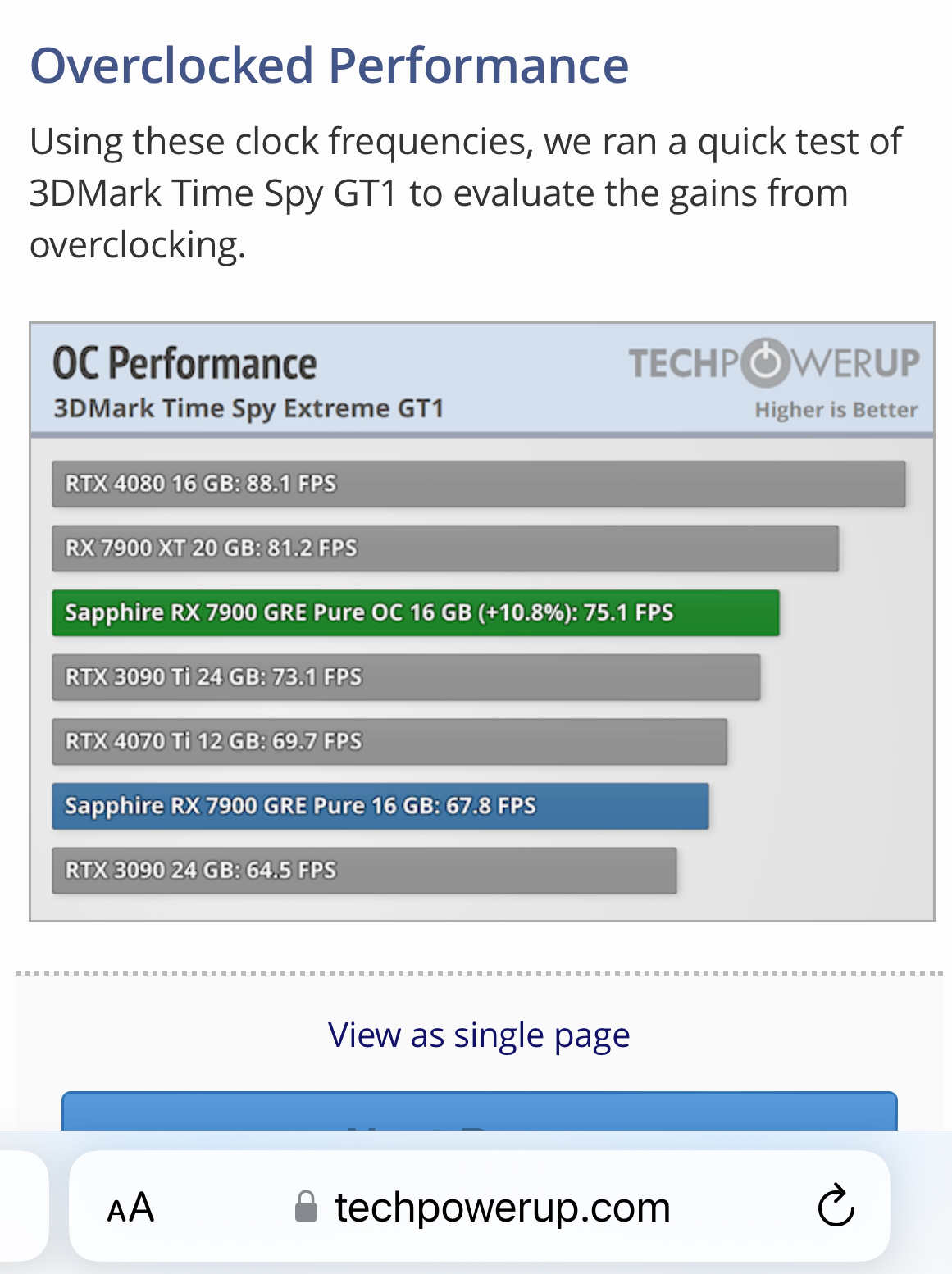The image size is (952, 1274).
Task: Tap the adjacent tab card at left edge
Action: (24, 1206)
